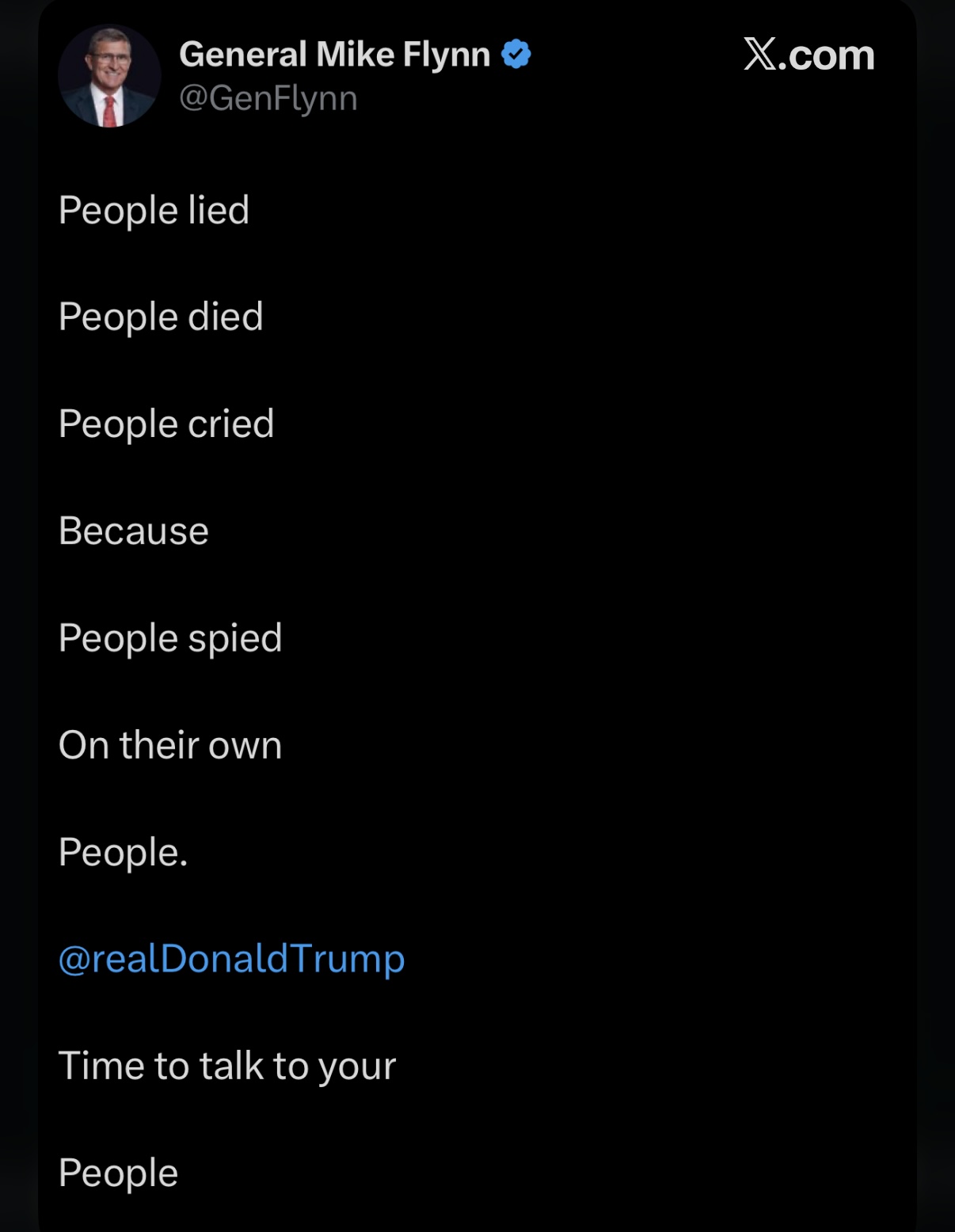Open the @GenFlynn handle
The height and width of the screenshot is (1232, 955).
268,98
